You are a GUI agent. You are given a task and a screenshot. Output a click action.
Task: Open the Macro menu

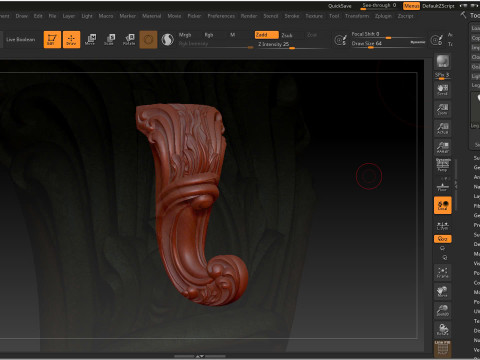point(106,16)
